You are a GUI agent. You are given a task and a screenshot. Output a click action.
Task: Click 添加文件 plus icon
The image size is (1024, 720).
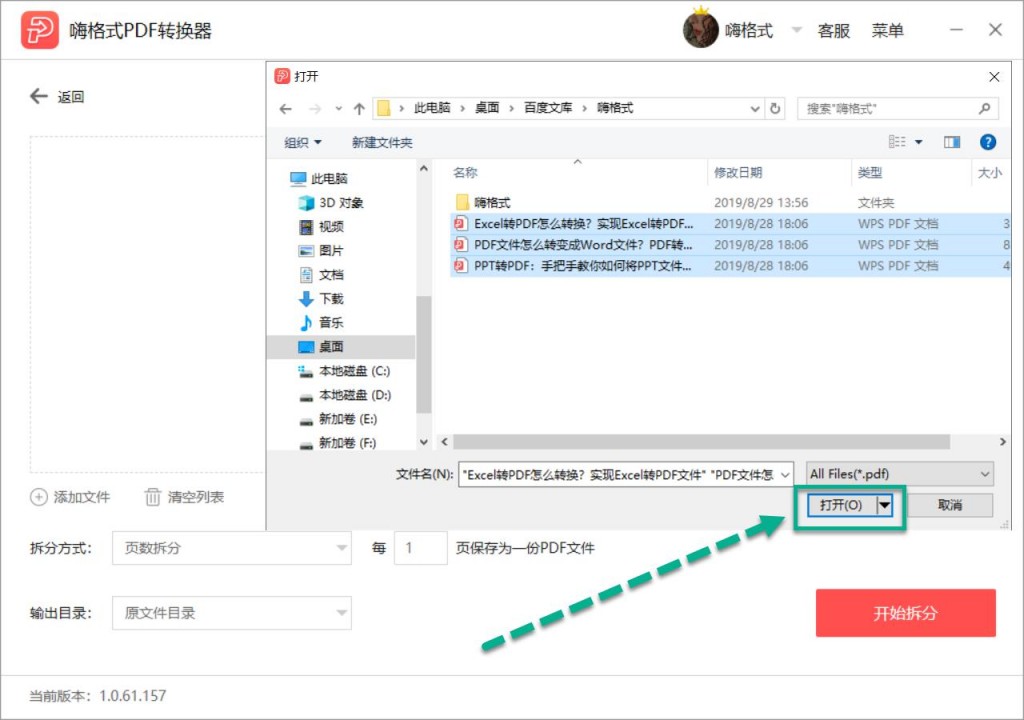tap(39, 497)
